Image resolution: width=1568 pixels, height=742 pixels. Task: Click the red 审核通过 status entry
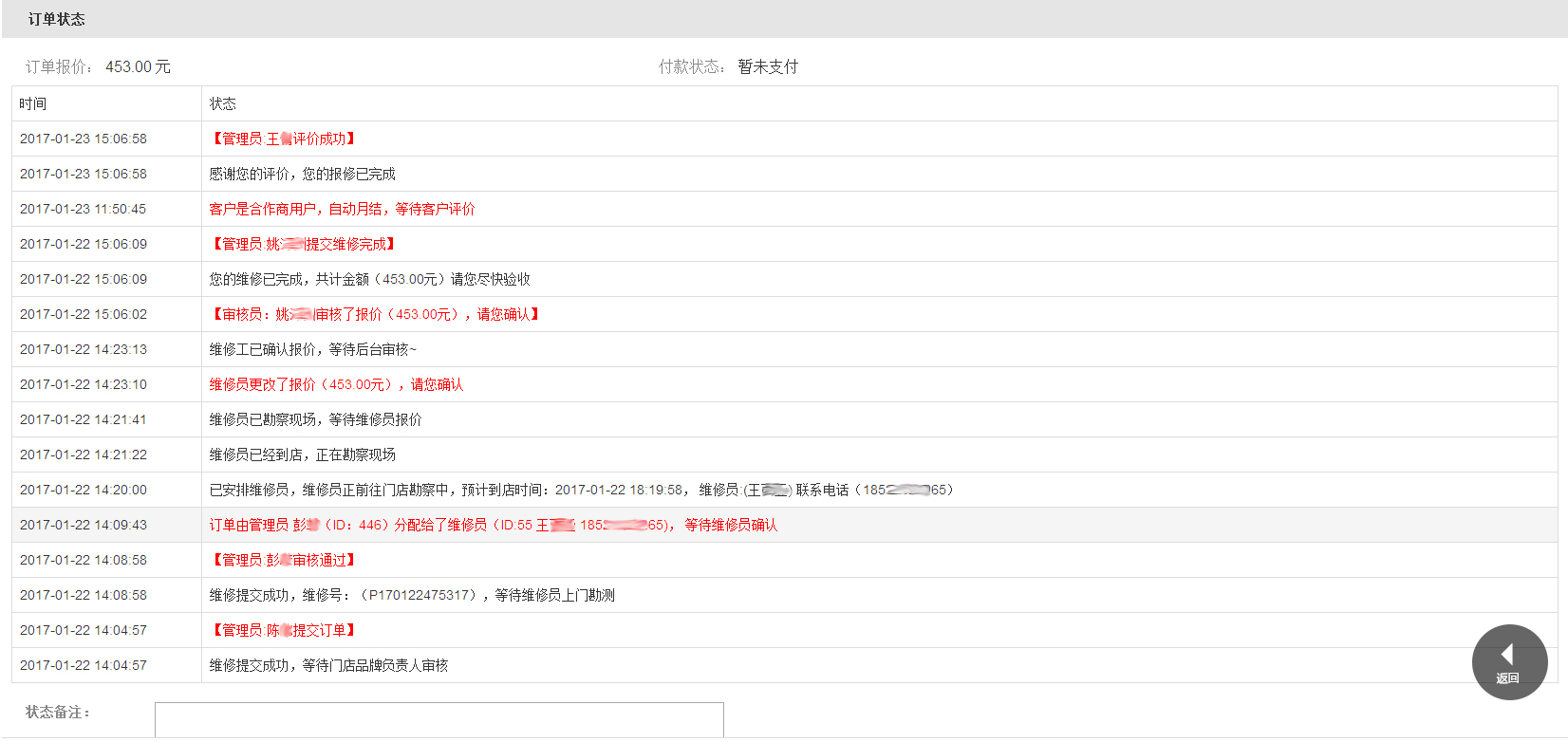click(284, 560)
